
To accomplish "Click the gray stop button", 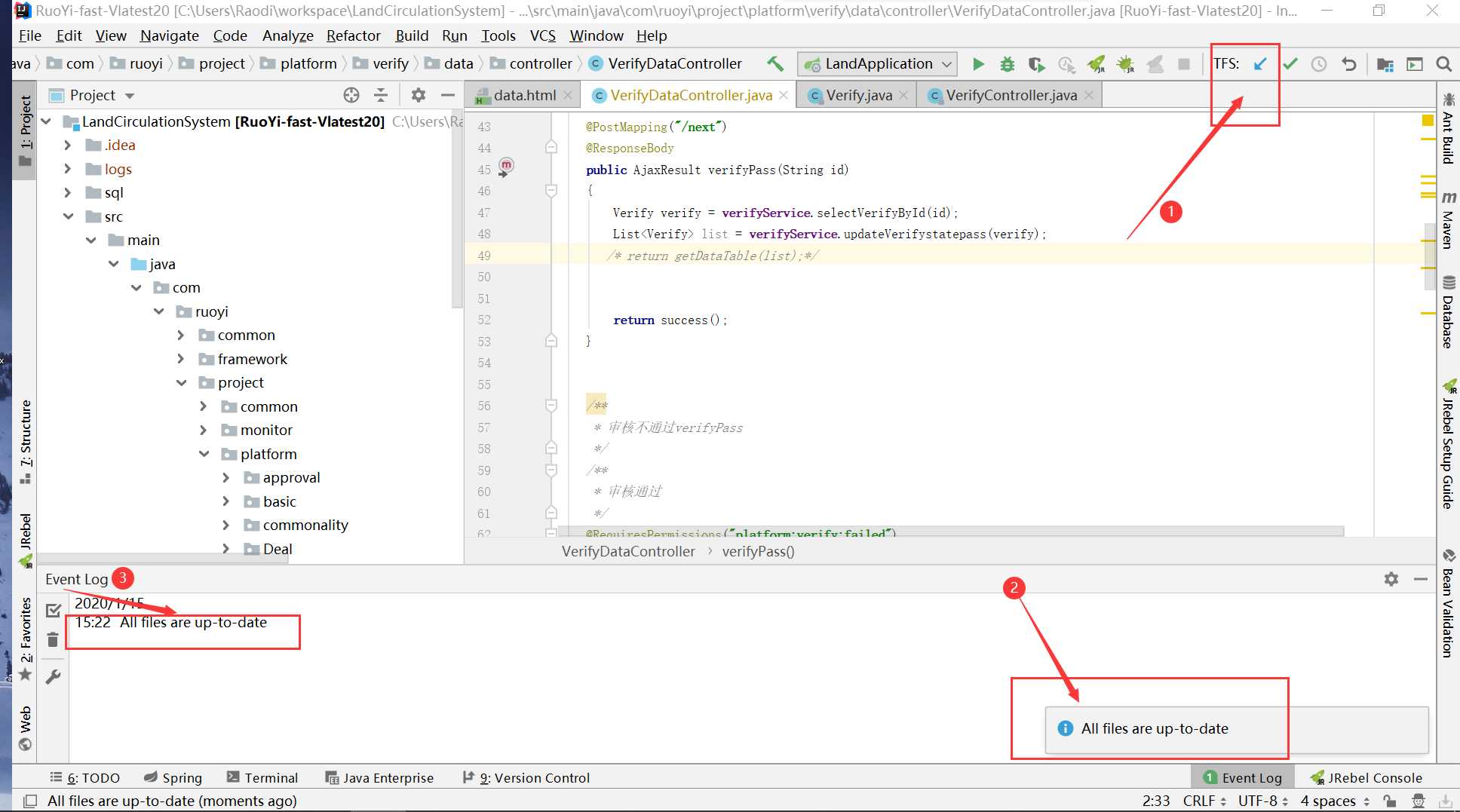I will point(1184,64).
